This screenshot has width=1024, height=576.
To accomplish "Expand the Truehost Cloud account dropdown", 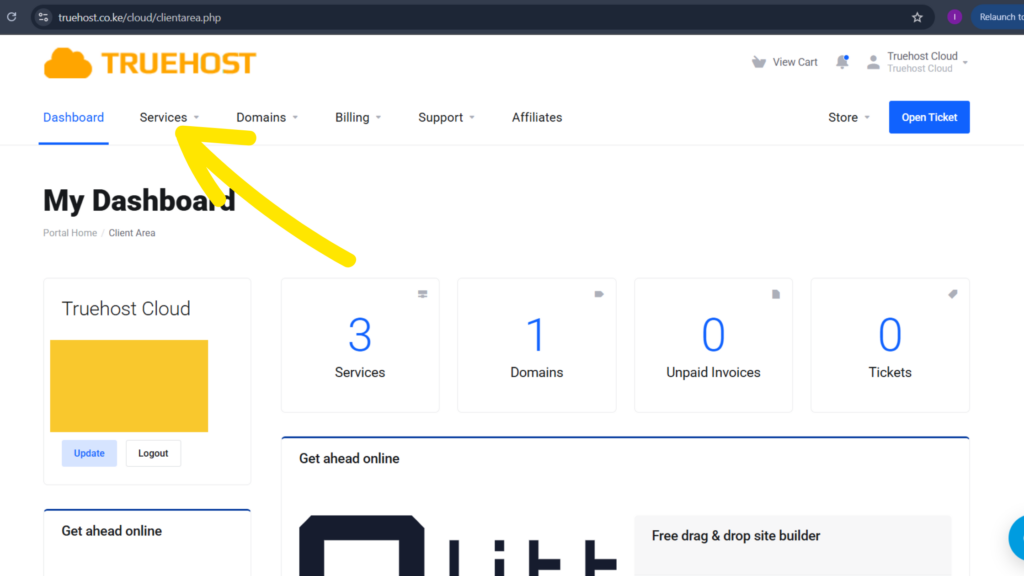I will 927,62.
